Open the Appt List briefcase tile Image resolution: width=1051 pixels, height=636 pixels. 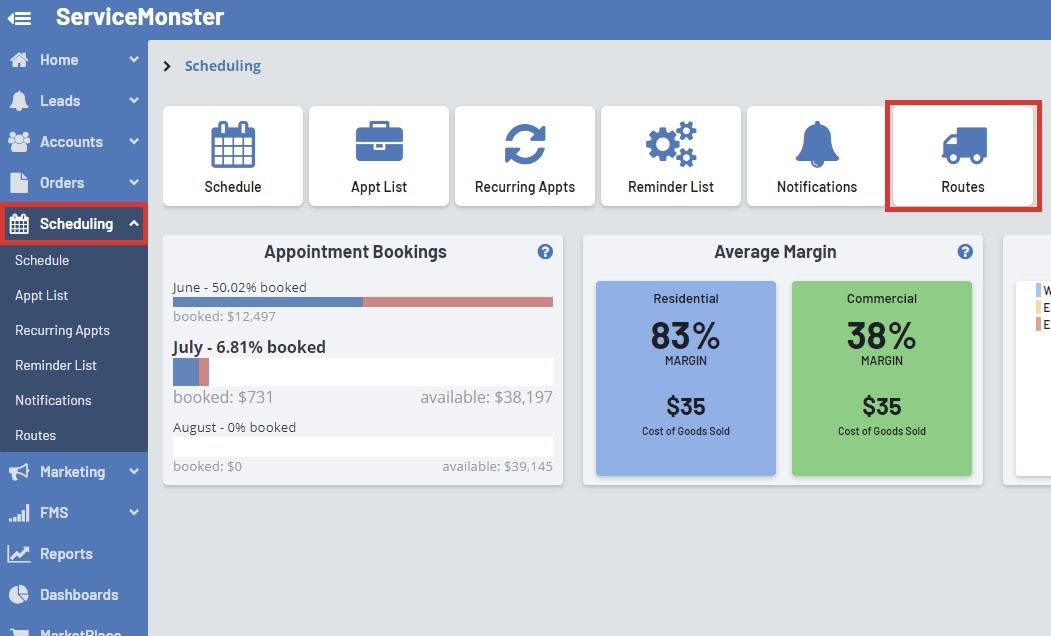point(379,156)
